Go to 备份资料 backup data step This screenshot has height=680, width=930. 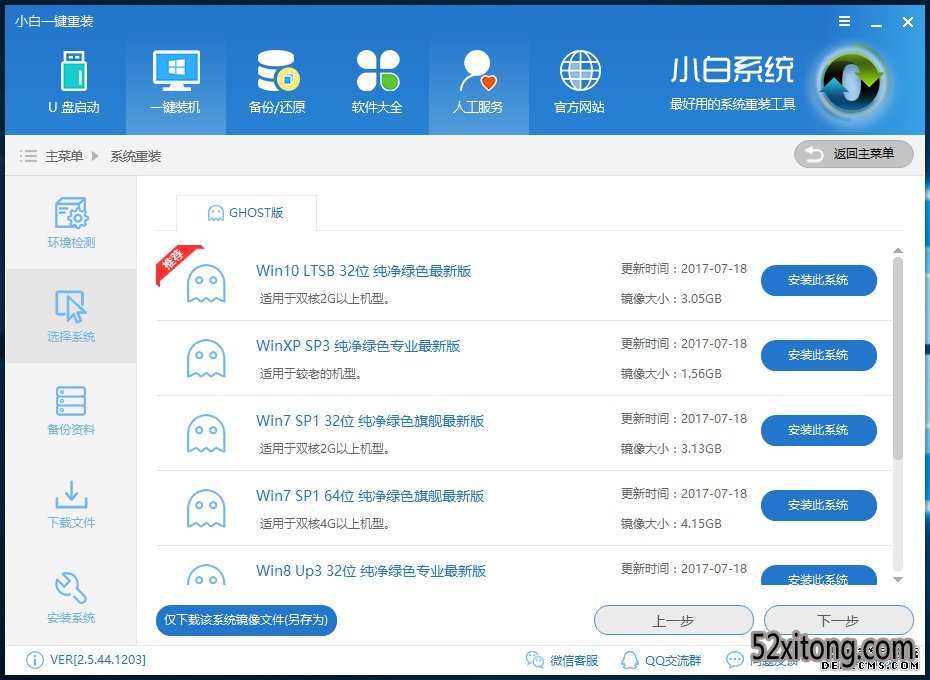pyautogui.click(x=71, y=411)
